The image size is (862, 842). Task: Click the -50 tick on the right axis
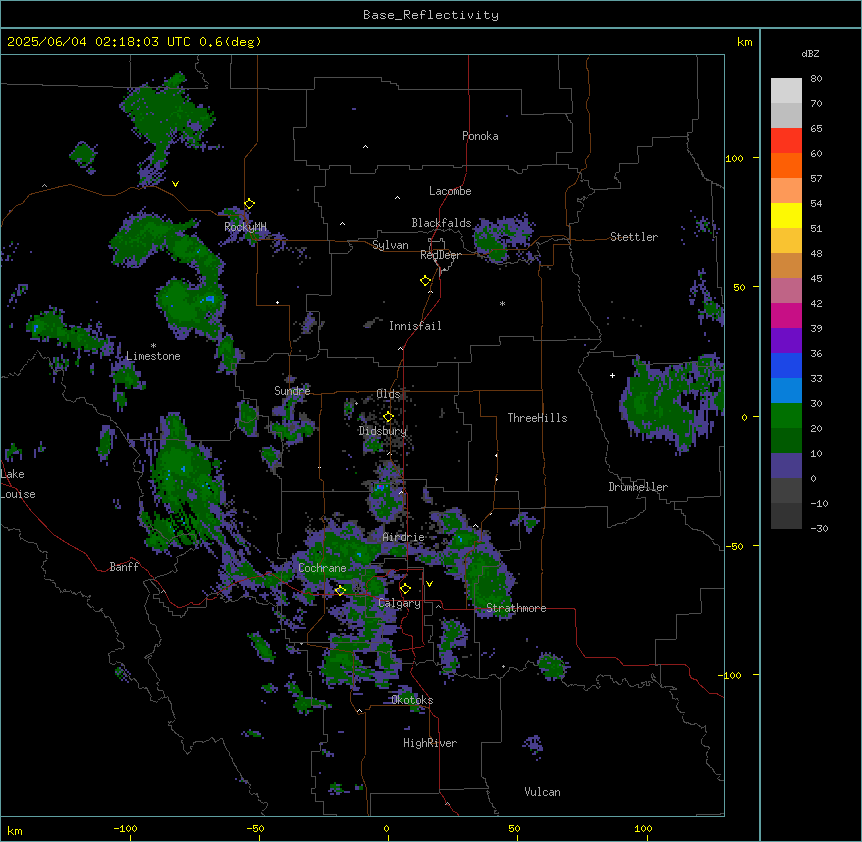(734, 546)
